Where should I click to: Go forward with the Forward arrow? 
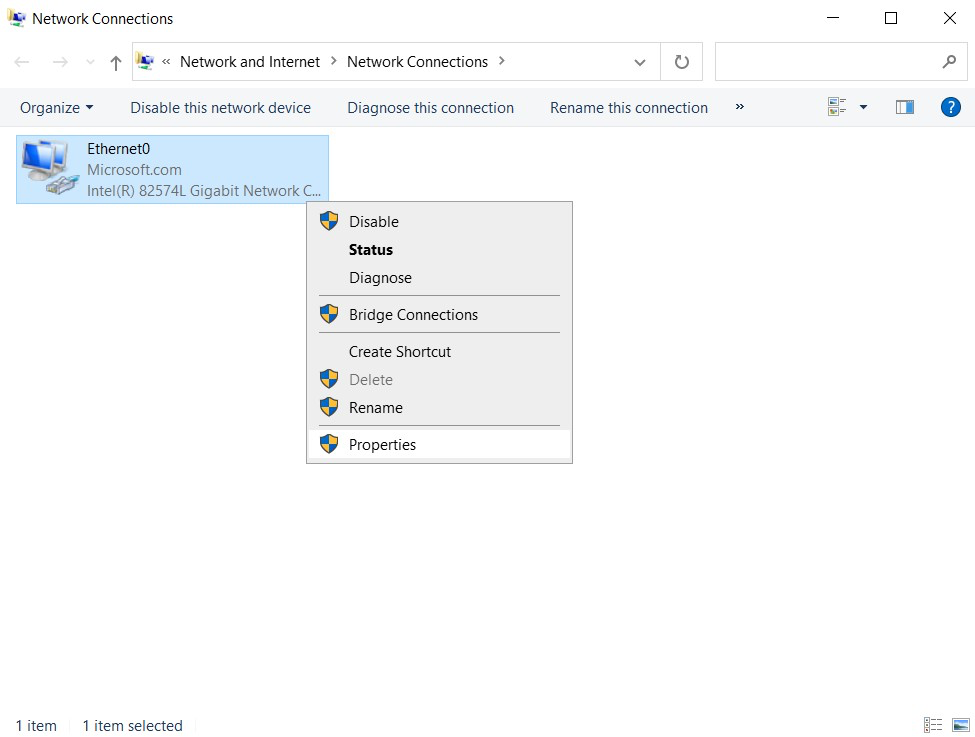(x=60, y=62)
